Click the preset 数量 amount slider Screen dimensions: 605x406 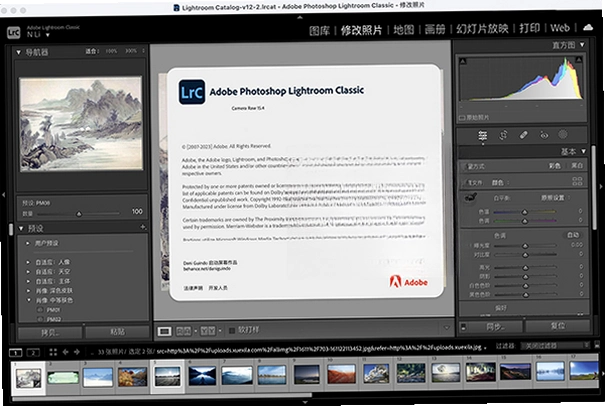point(79,213)
